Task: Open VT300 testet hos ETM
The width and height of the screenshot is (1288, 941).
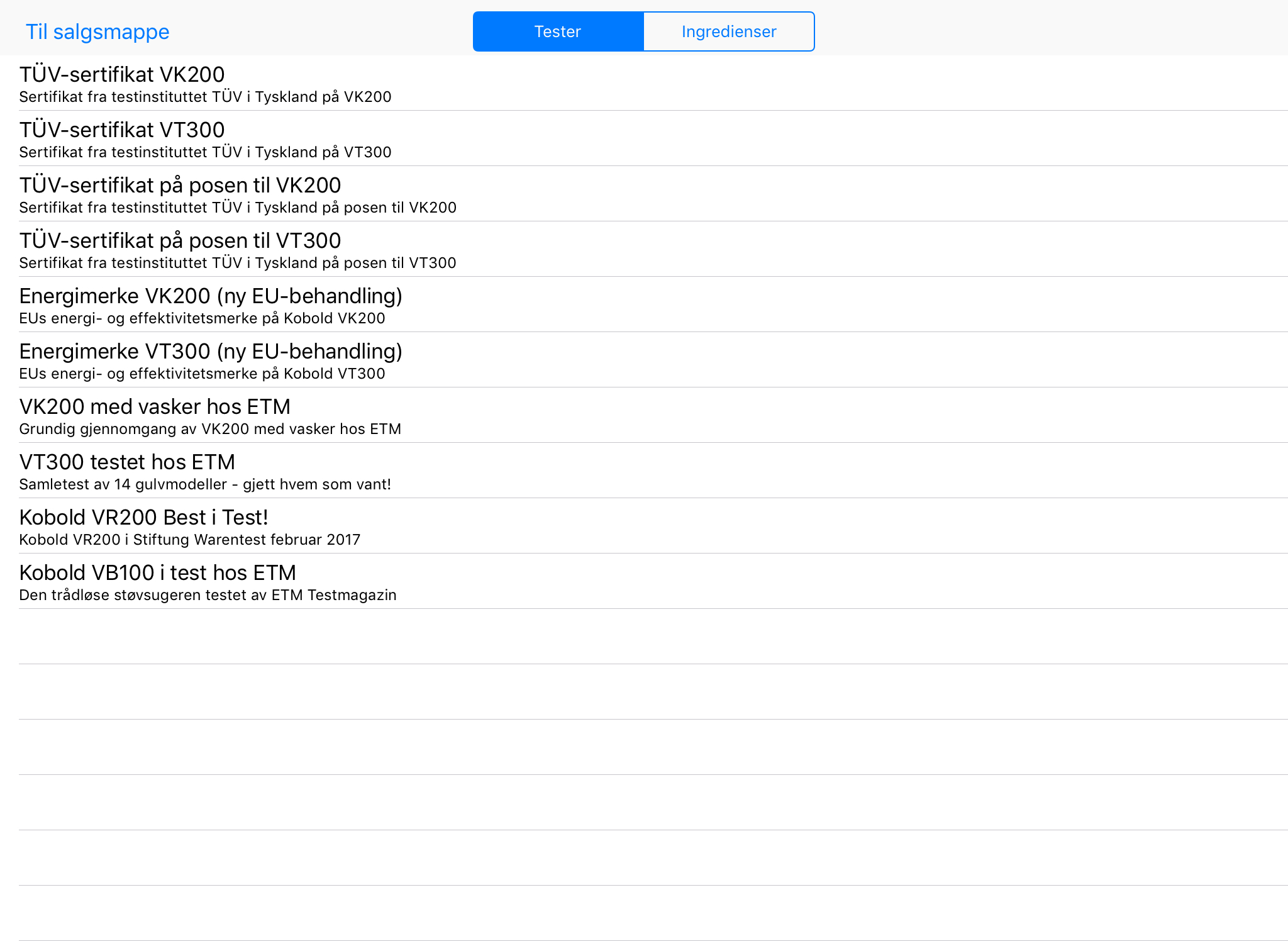Action: pyautogui.click(x=127, y=462)
